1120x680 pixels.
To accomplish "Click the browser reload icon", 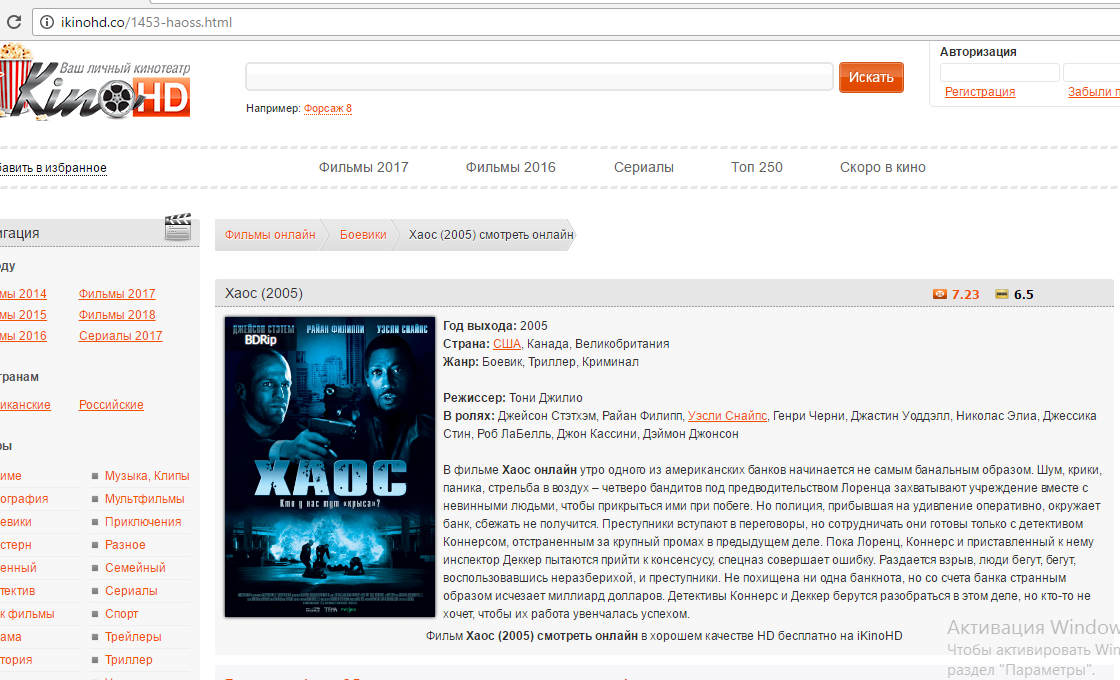I will (14, 22).
